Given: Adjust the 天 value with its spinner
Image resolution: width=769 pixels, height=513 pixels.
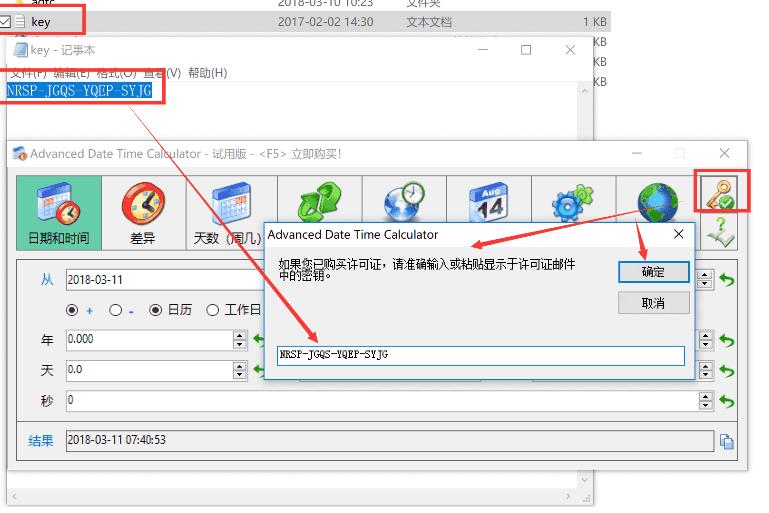Looking at the screenshot, I should coord(239,370).
